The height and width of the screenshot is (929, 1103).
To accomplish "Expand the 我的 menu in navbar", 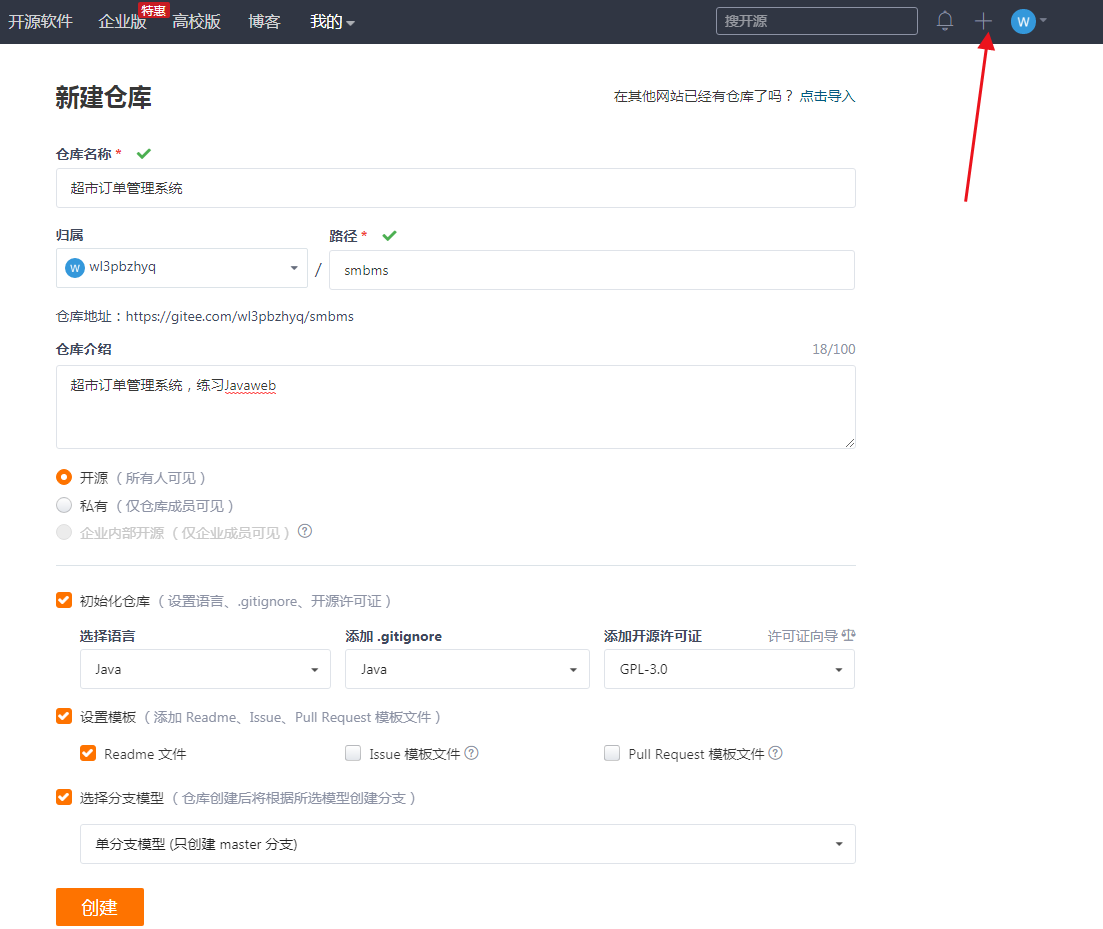I will click(x=332, y=22).
